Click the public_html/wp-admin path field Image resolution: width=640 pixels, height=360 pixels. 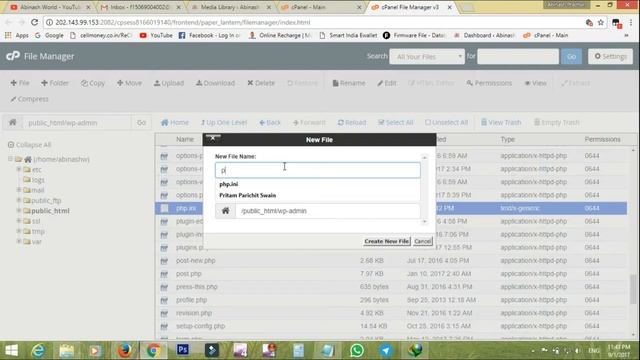[x=76, y=122]
